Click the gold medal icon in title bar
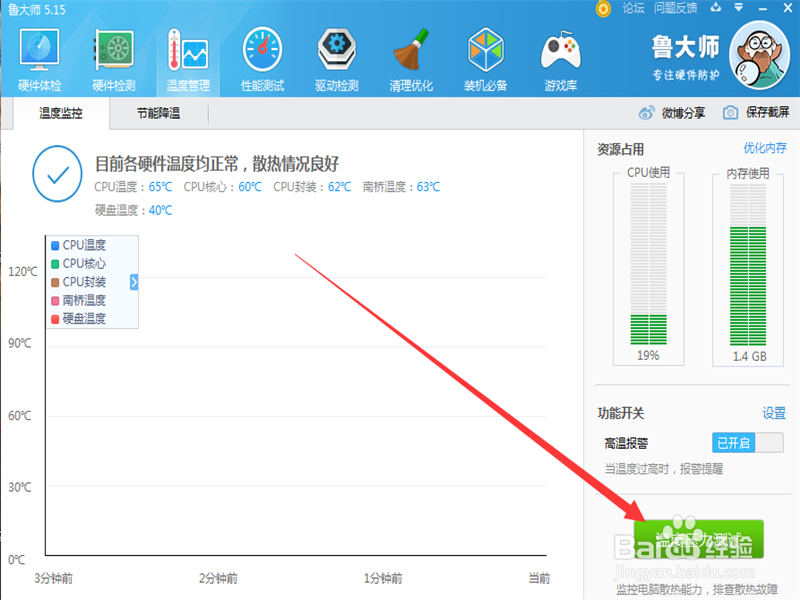The width and height of the screenshot is (800, 600). coord(603,9)
